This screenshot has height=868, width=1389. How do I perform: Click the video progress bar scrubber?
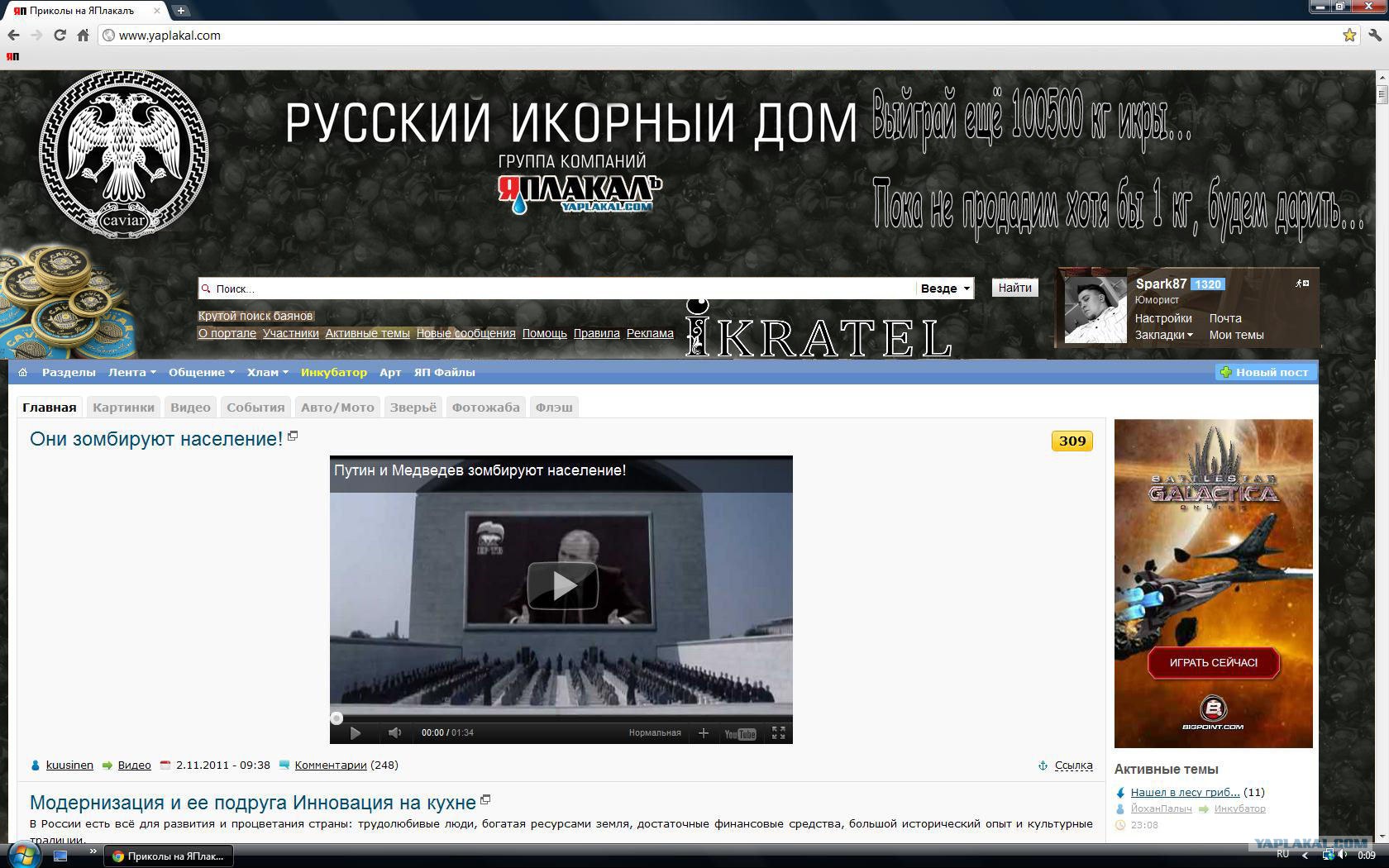click(x=337, y=718)
